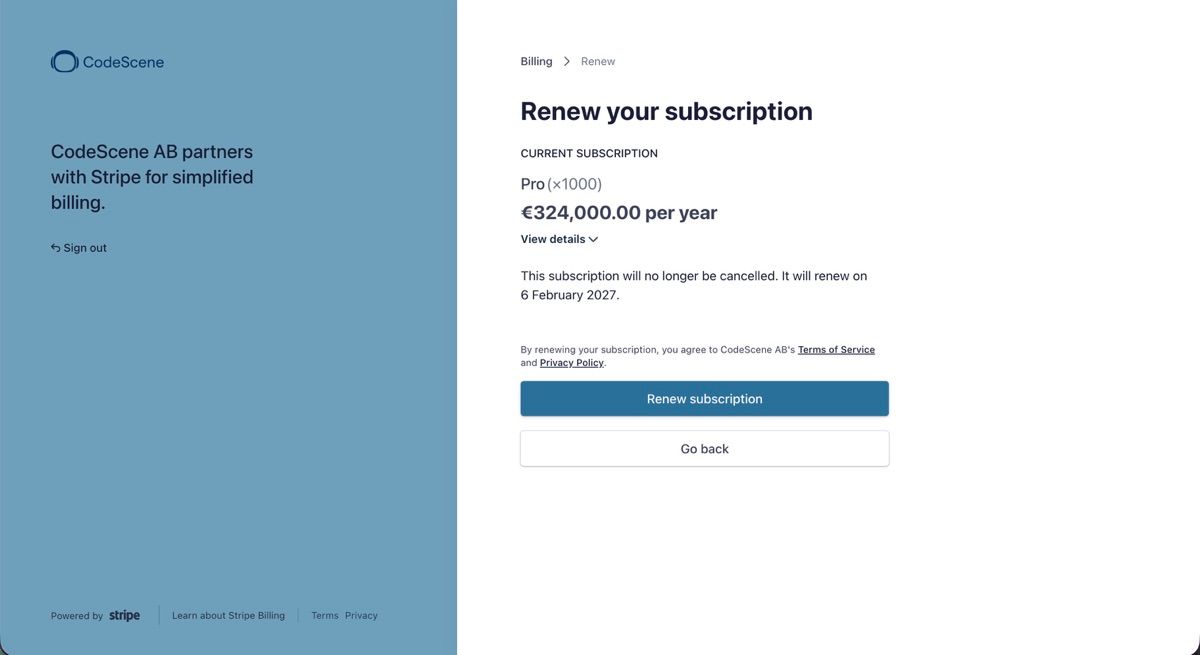Click the CodeScene brand name text

[123, 62]
